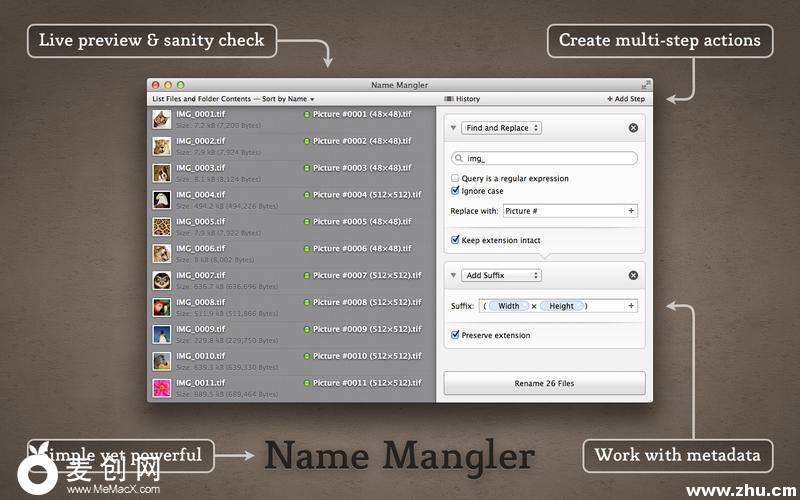Click new name Picture #0002 (48×48).tif
The height and width of the screenshot is (500, 800).
pos(362,141)
